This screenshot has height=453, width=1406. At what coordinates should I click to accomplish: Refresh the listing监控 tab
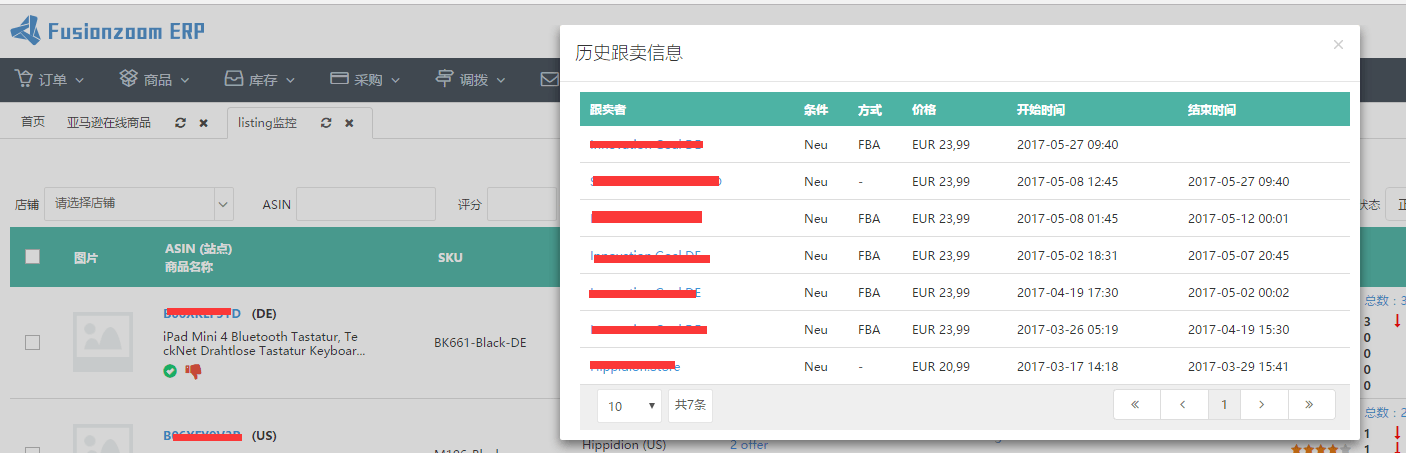tap(326, 123)
